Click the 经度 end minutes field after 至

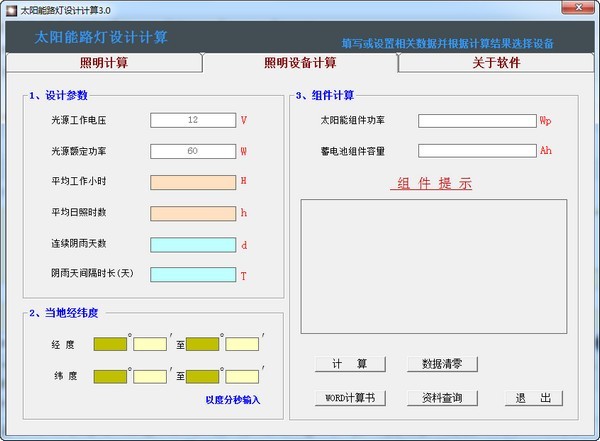click(x=242, y=344)
